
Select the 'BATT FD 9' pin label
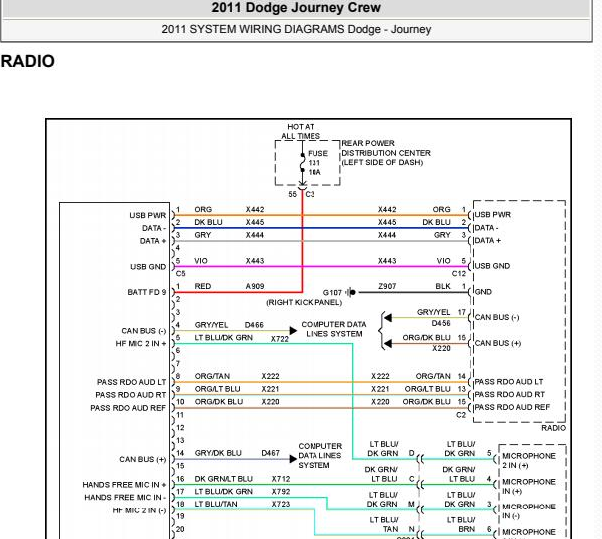pyautogui.click(x=147, y=293)
